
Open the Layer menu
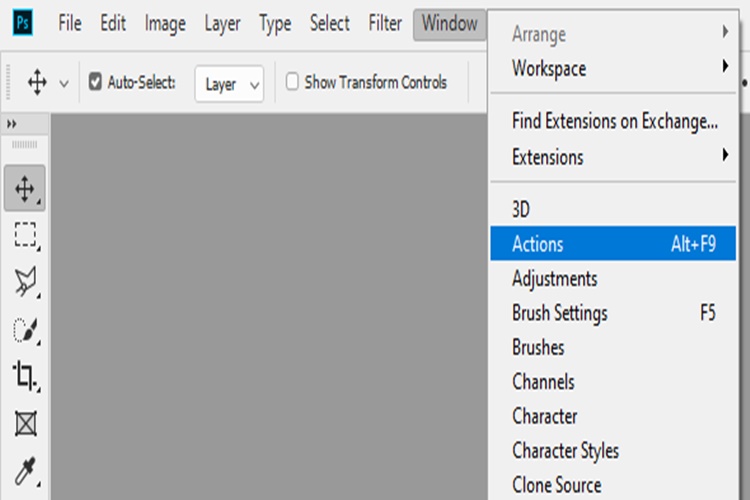click(x=222, y=24)
